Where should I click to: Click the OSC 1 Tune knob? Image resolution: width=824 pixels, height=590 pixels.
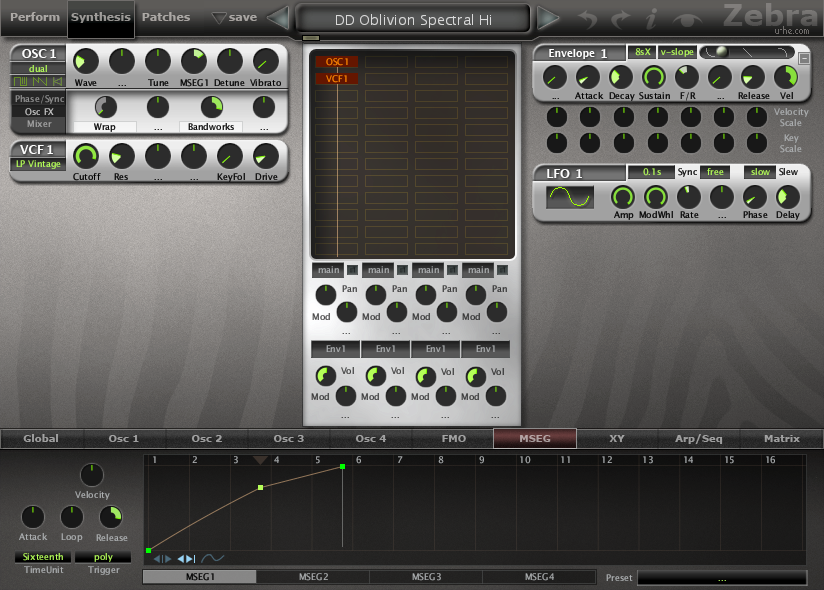click(158, 61)
